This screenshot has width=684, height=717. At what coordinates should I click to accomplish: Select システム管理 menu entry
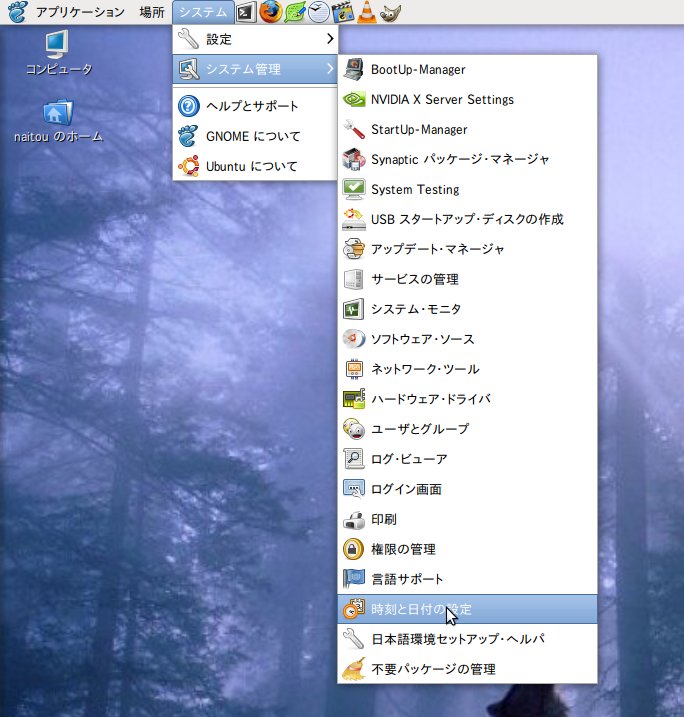point(255,69)
